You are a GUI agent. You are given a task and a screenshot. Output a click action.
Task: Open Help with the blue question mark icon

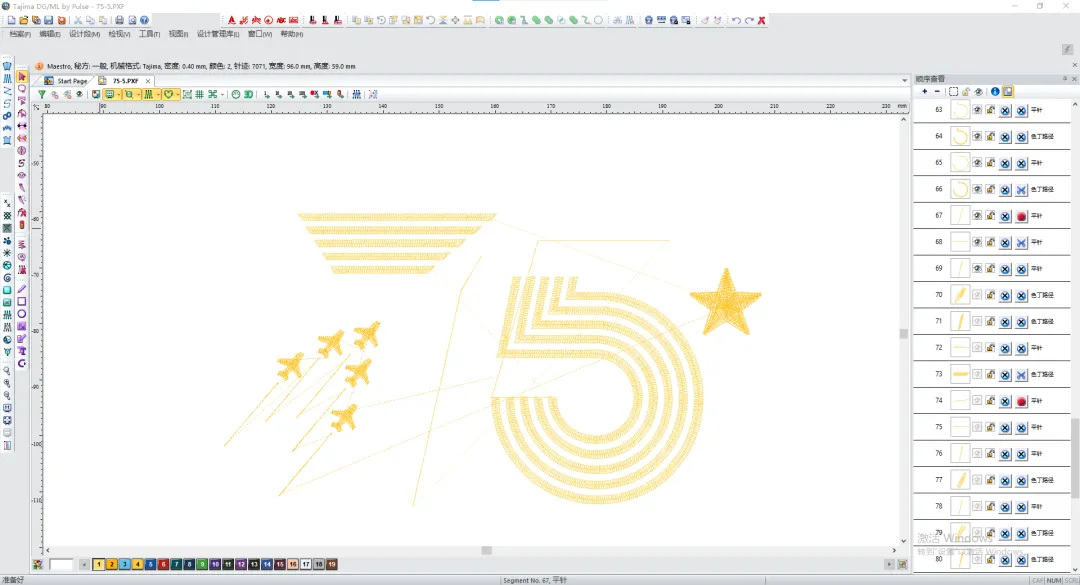click(144, 20)
